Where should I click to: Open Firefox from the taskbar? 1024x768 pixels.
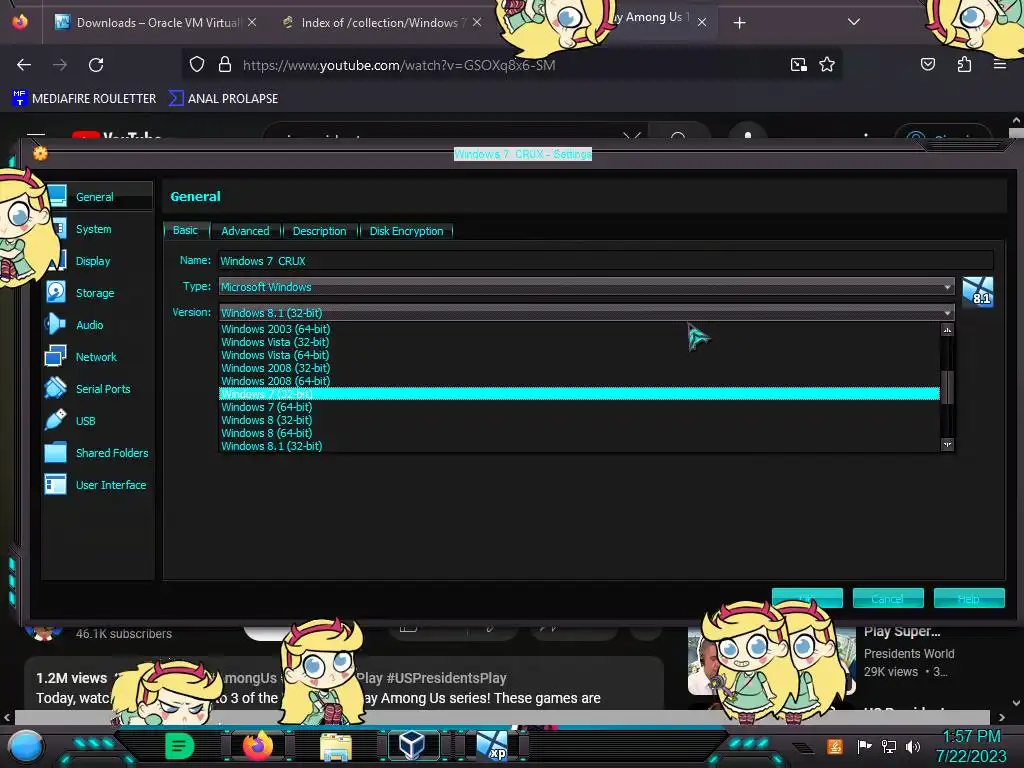(x=257, y=746)
